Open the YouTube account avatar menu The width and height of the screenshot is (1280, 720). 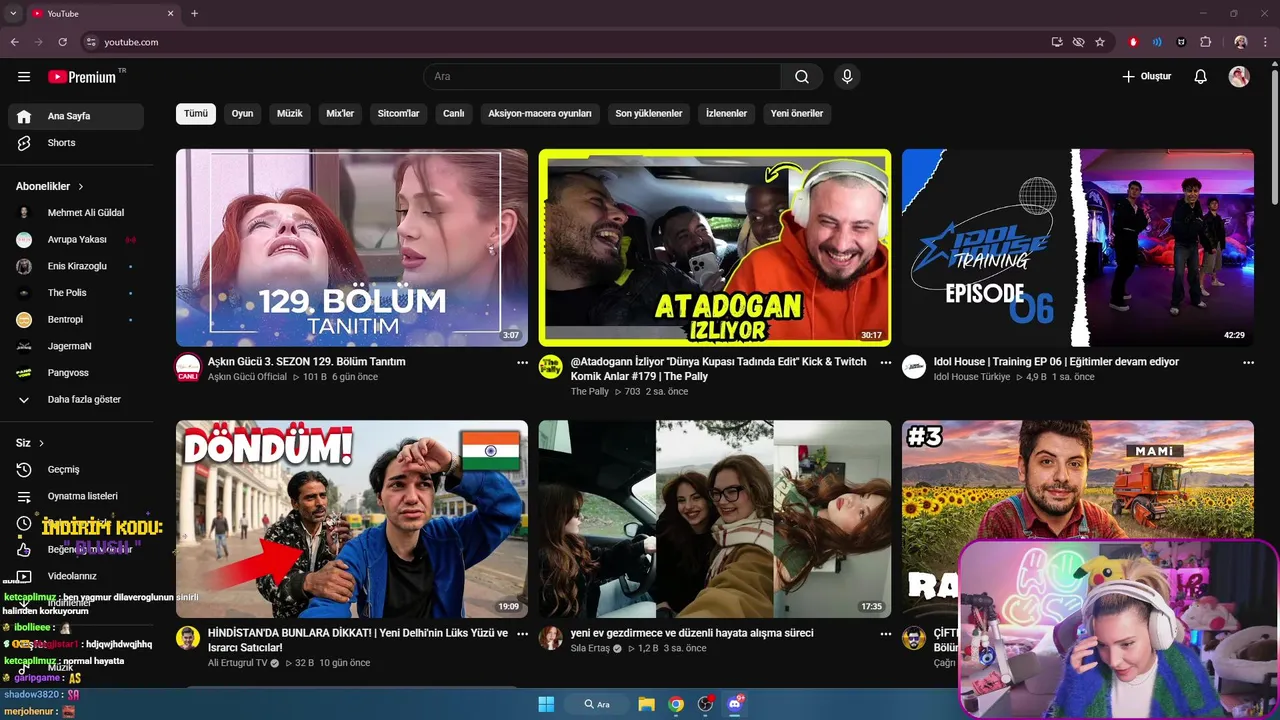click(1239, 77)
